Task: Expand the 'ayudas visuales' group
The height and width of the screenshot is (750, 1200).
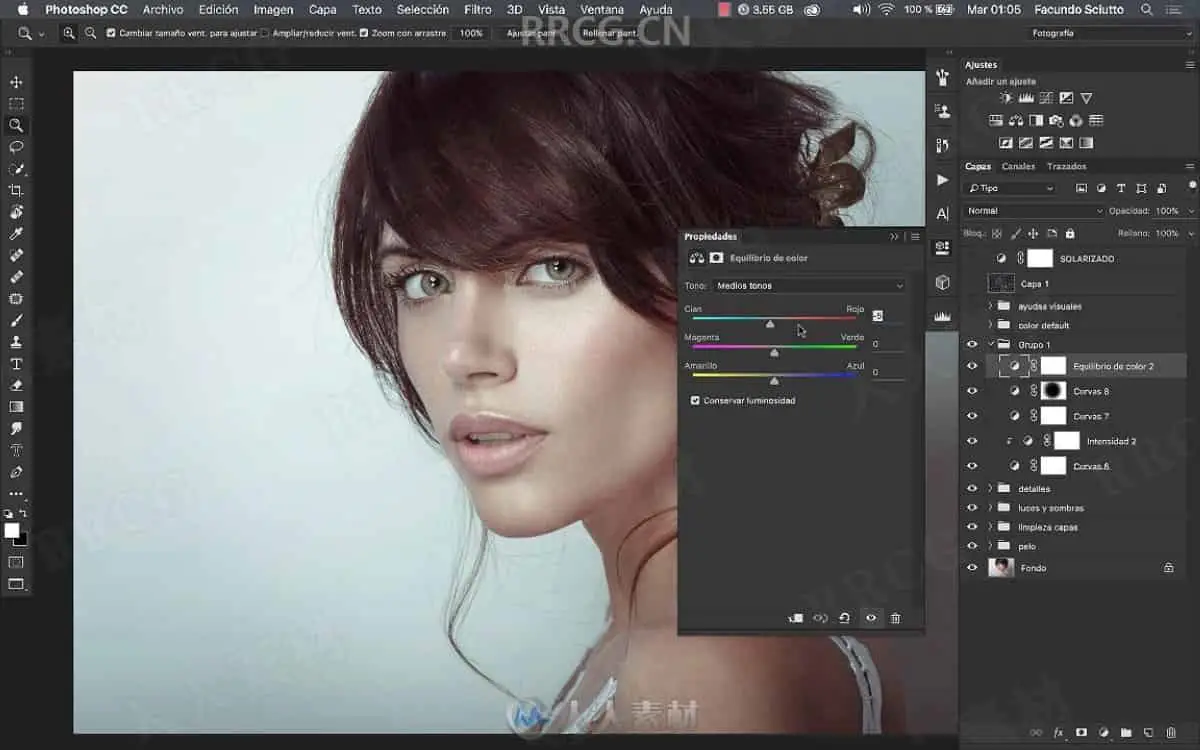Action: coord(991,306)
